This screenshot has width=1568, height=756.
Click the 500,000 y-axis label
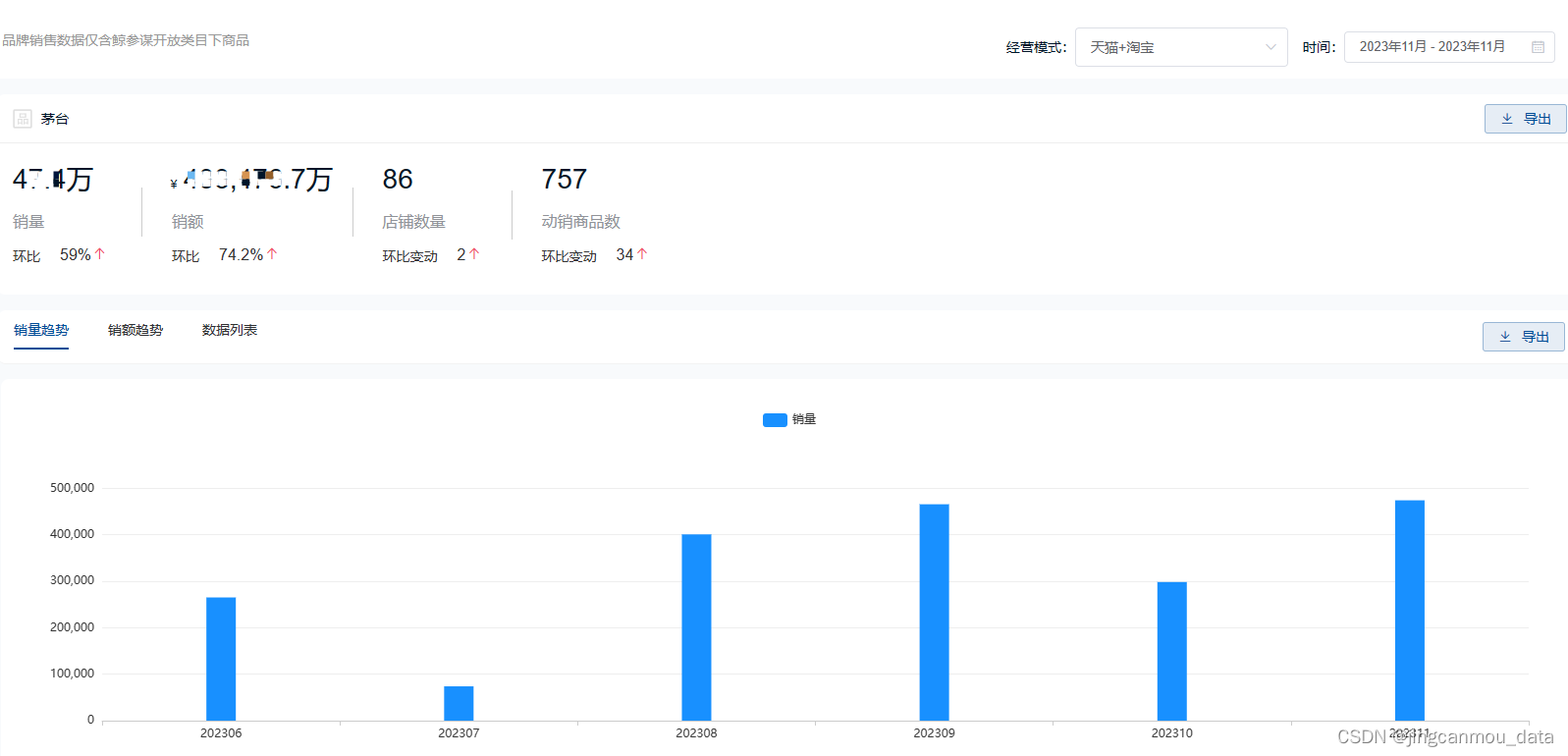coord(73,488)
